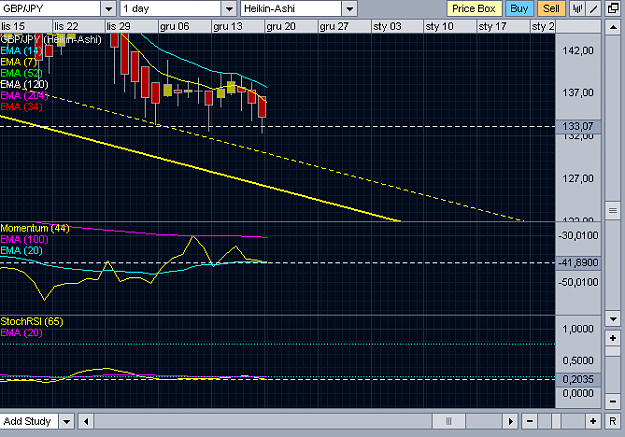The width and height of the screenshot is (625, 437).
Task: Click the horizontal scroll right arrow
Action: click(x=510, y=421)
